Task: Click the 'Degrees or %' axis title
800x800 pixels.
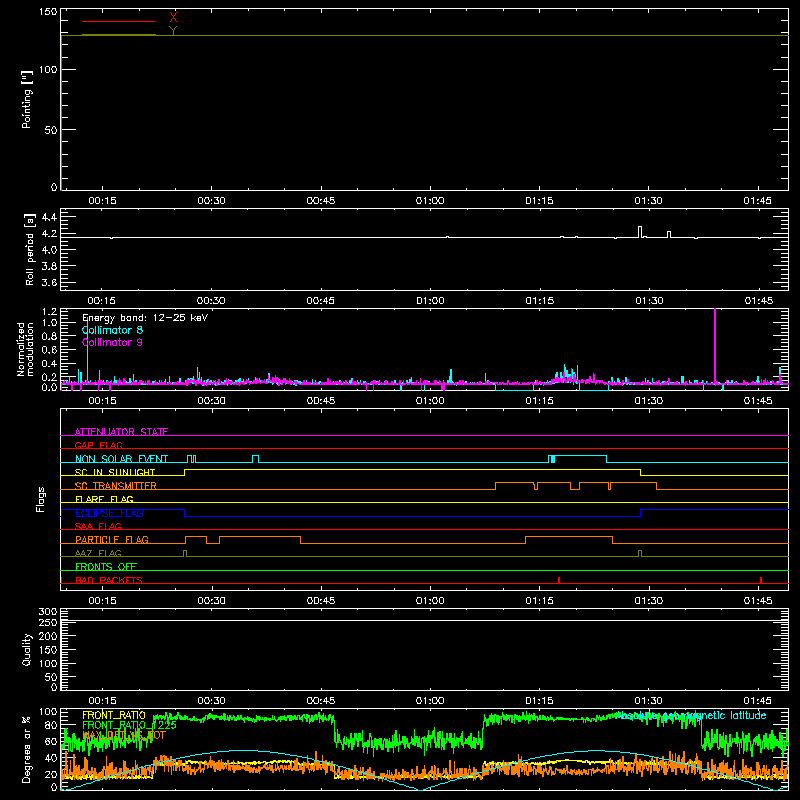Action: [x=26, y=749]
